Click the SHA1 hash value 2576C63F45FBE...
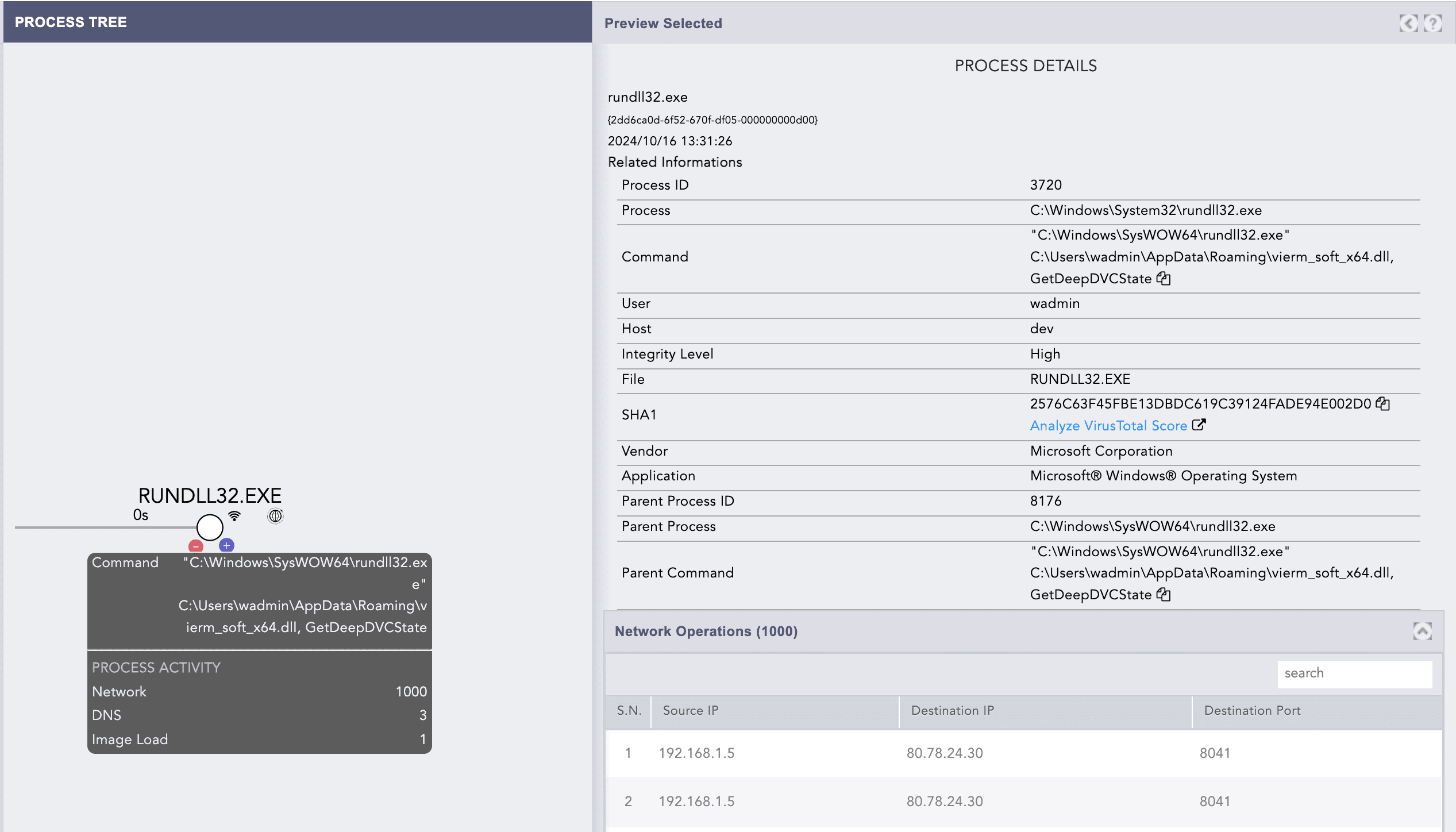 click(x=1200, y=404)
